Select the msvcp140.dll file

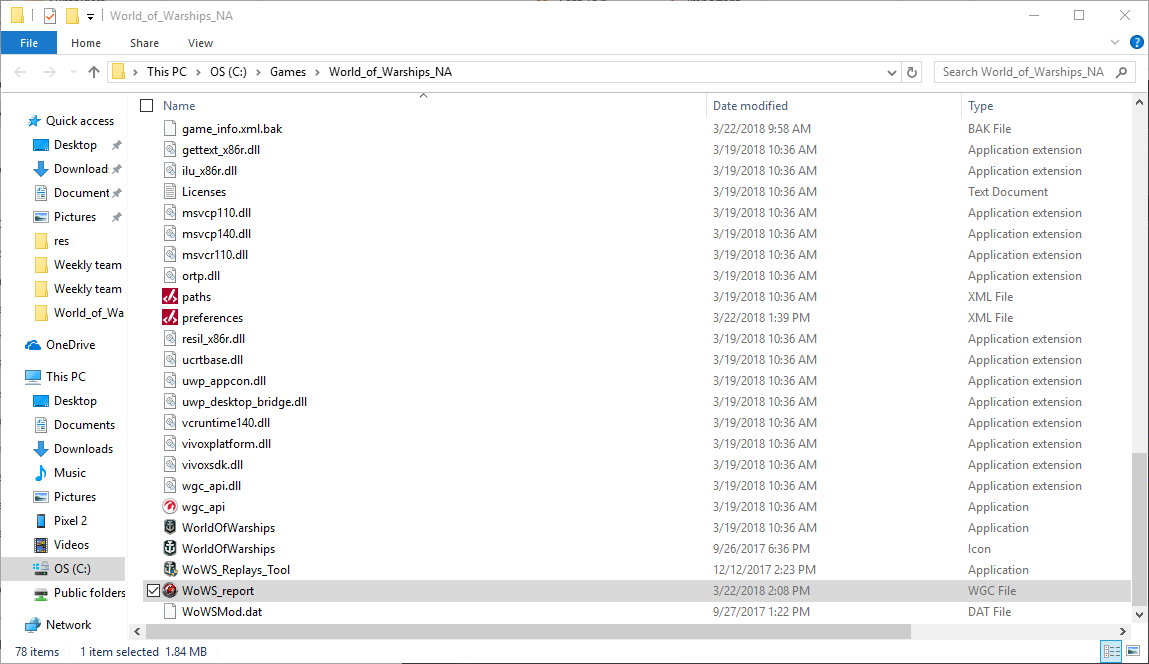pos(216,234)
